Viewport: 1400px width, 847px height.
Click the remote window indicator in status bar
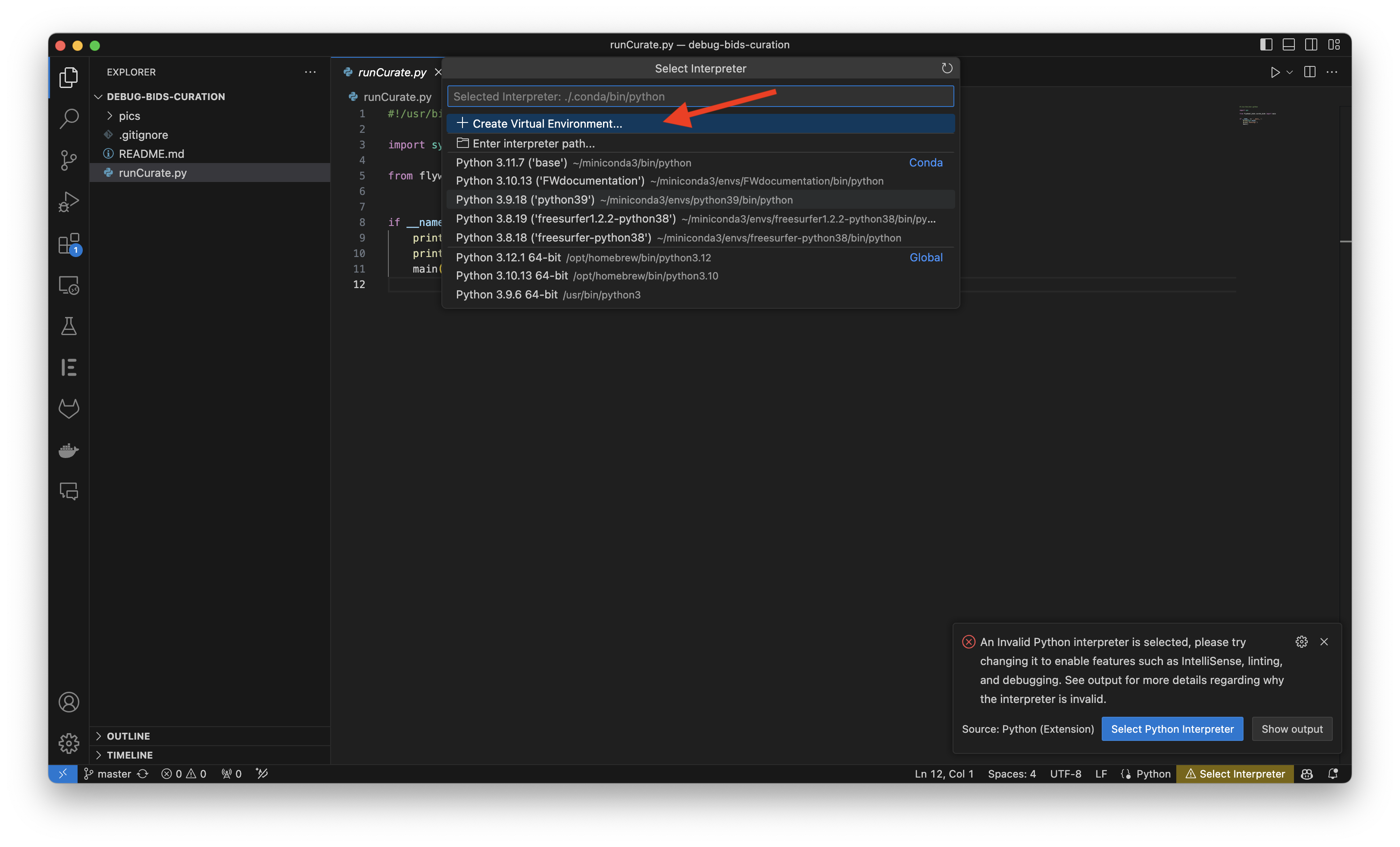coord(63,774)
